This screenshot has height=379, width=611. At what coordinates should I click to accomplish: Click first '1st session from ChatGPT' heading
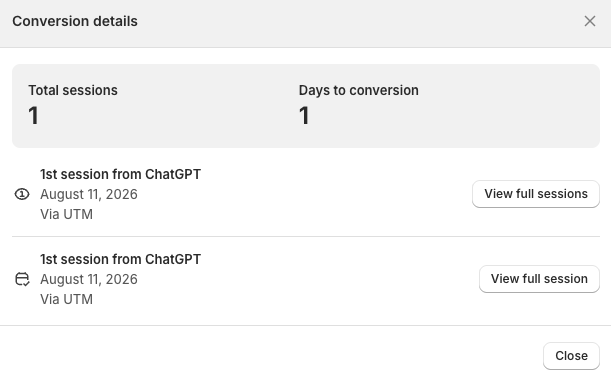[120, 174]
